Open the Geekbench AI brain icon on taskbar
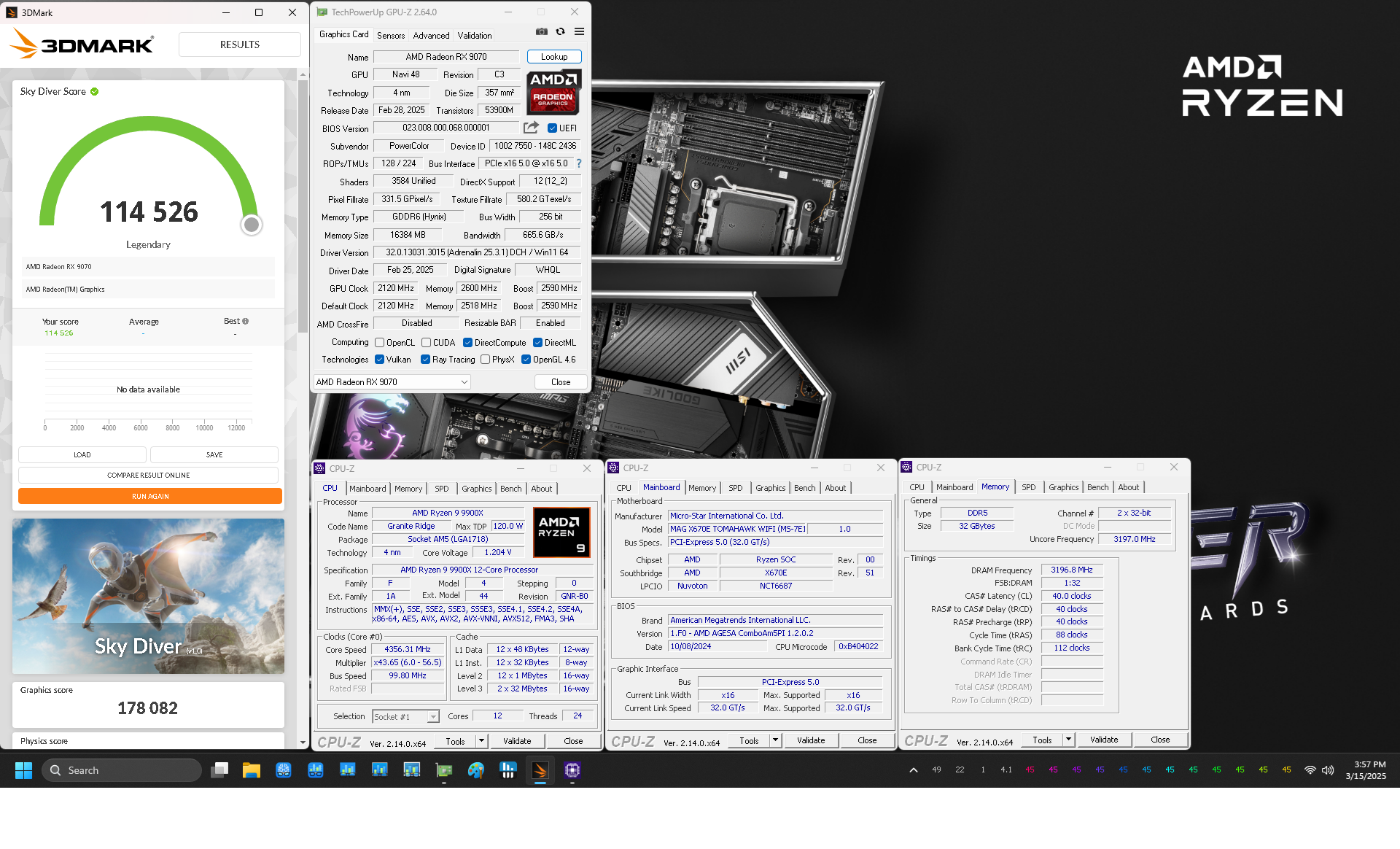1400x849 pixels. (x=284, y=770)
